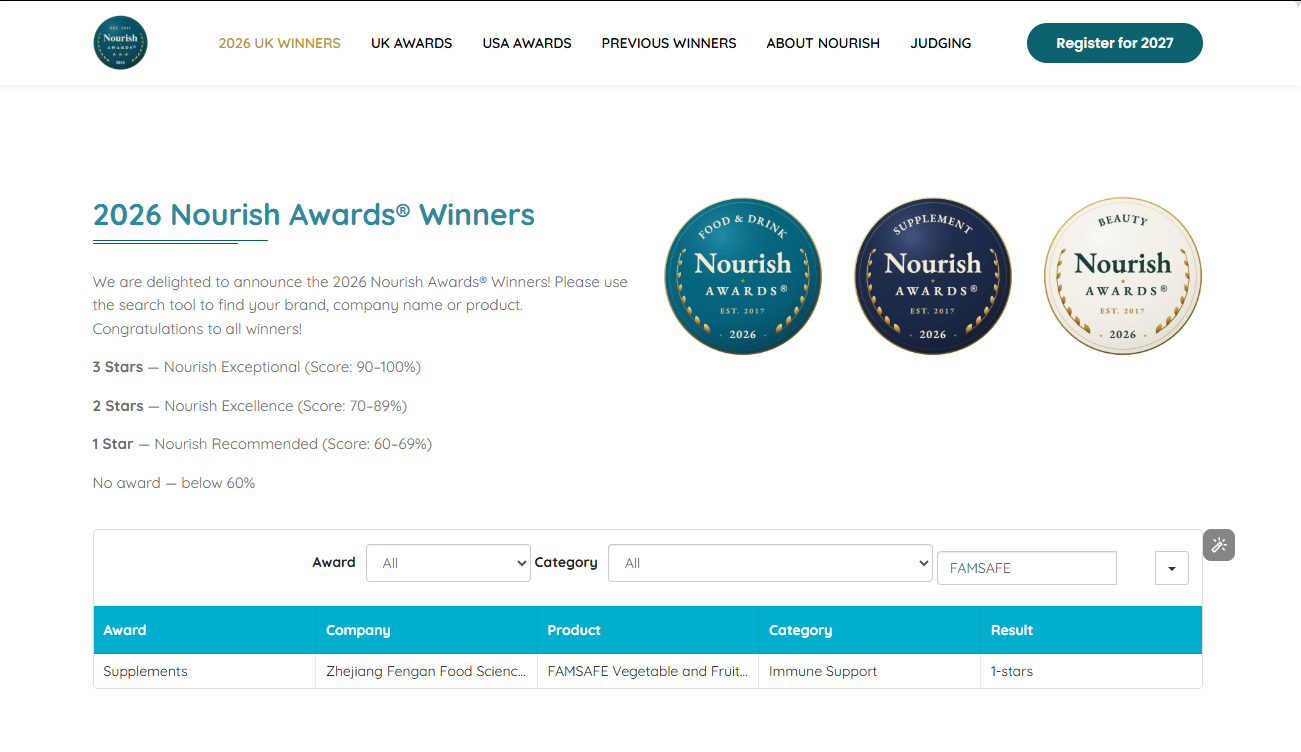
Task: Click the Food & Drink award badge
Action: click(743, 276)
